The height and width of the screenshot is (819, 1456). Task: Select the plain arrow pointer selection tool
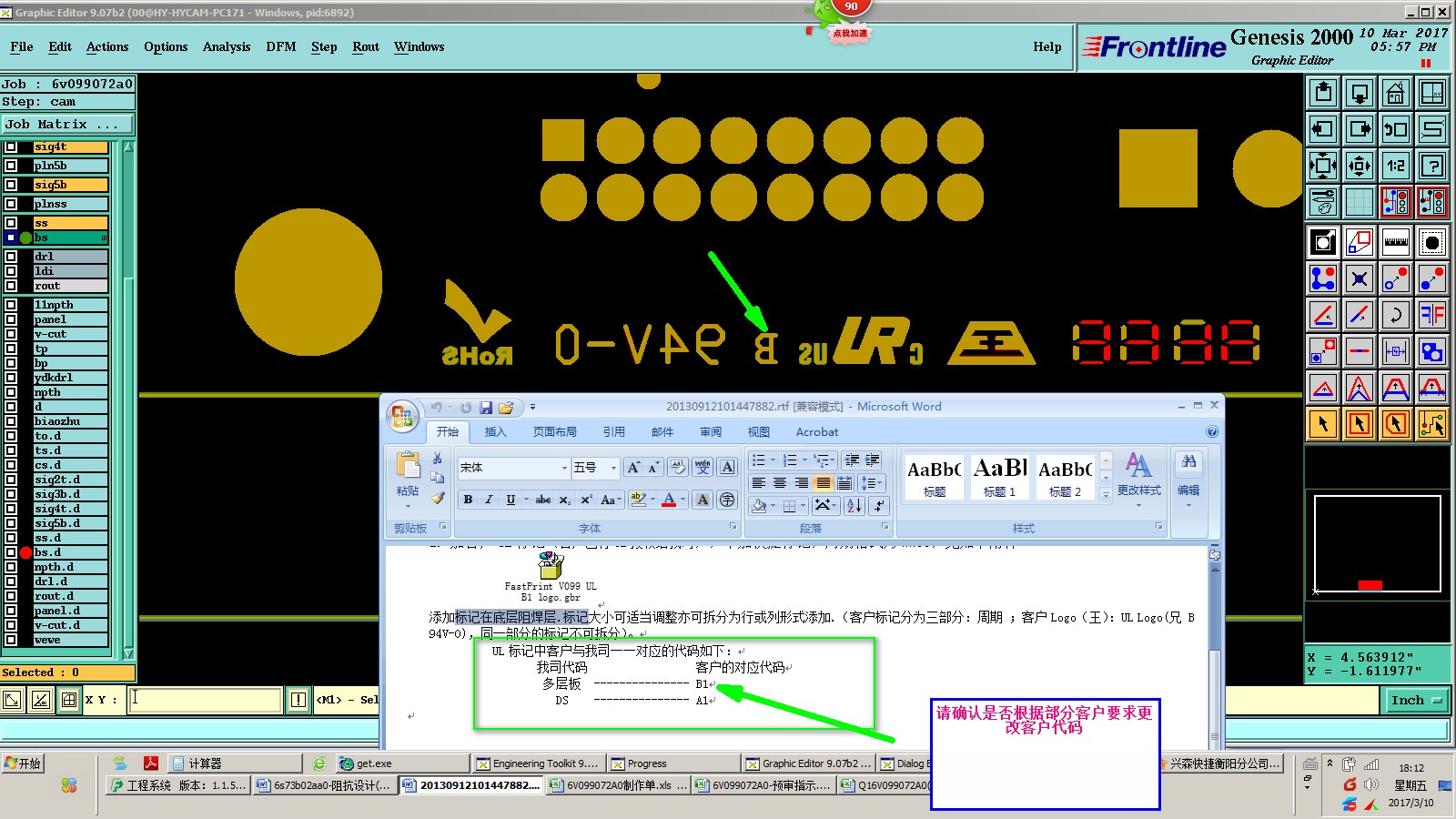[1323, 423]
